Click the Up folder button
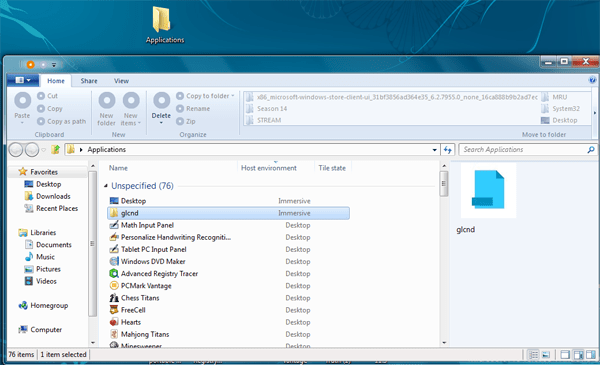Screen dimensions: 600x365 (55, 149)
